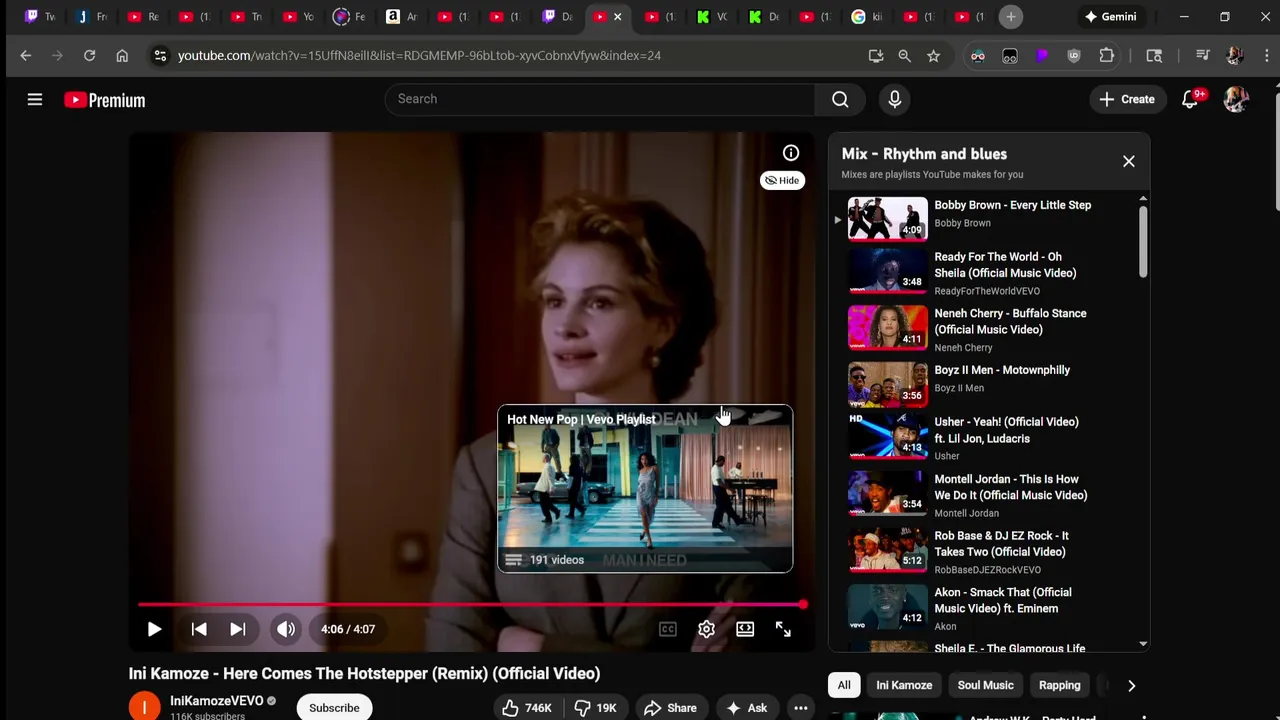The width and height of the screenshot is (1280, 720).
Task: Select the Soul Music filter chip
Action: [x=985, y=685]
